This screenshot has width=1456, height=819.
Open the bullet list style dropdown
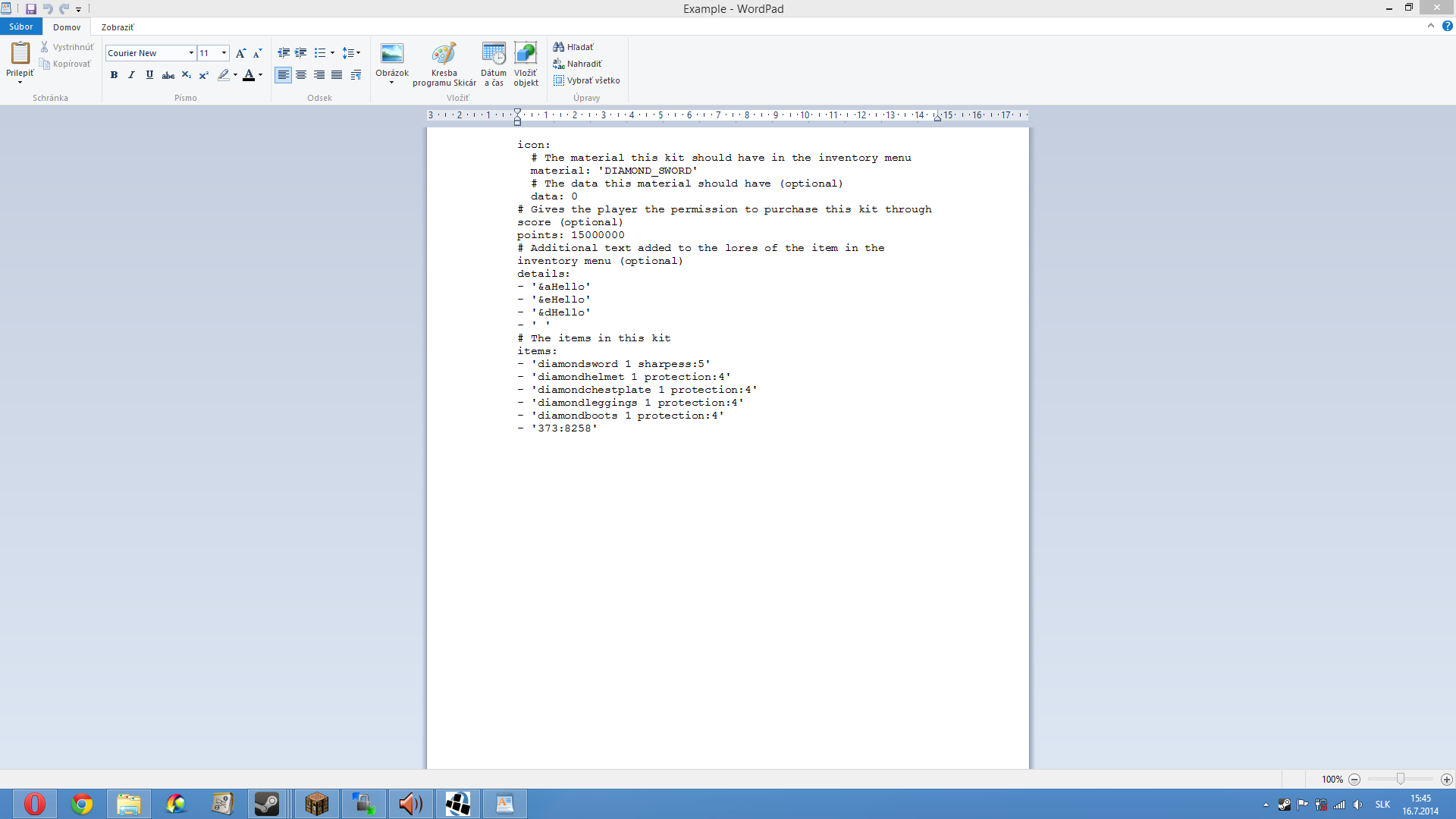(x=332, y=53)
